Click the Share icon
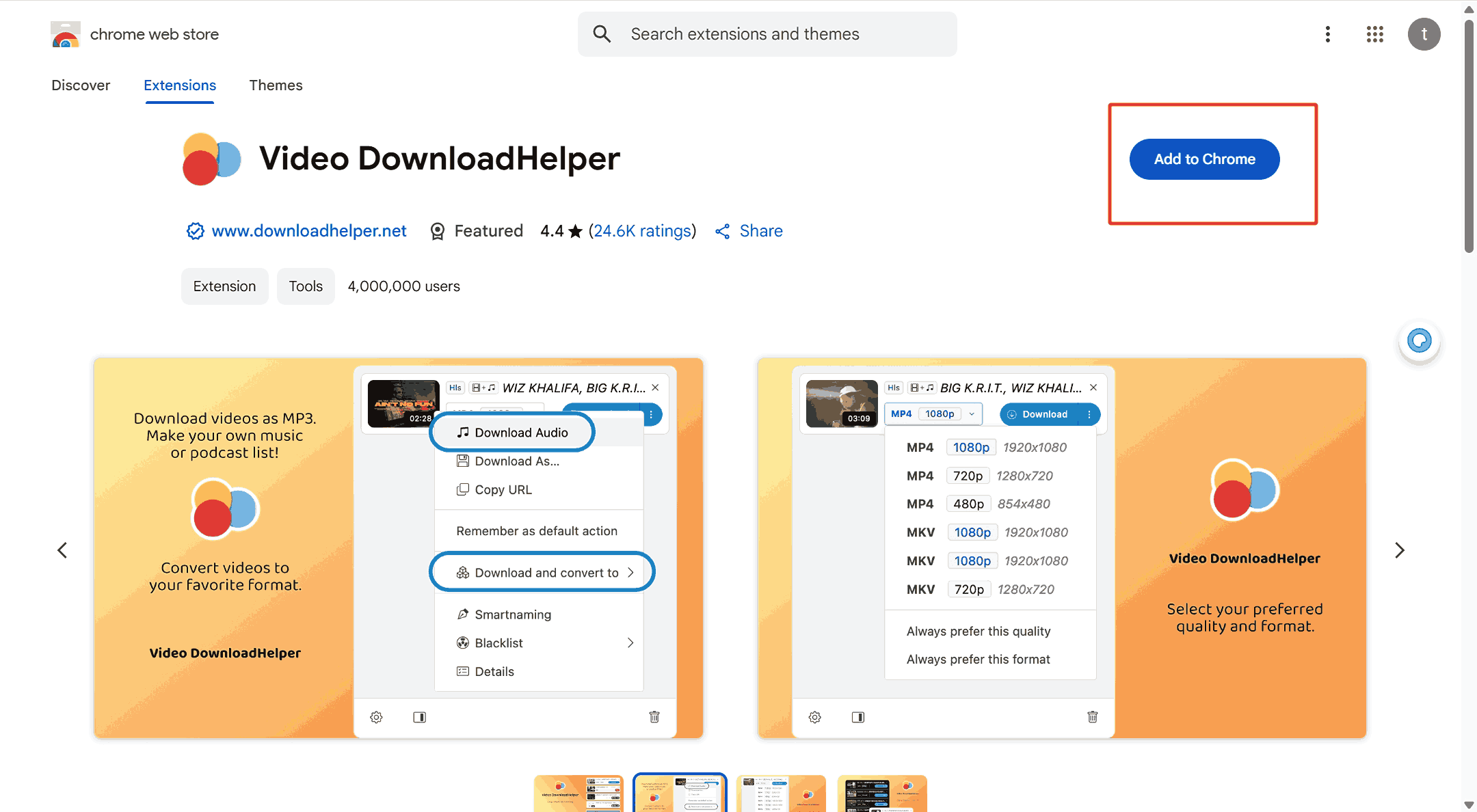 point(723,231)
